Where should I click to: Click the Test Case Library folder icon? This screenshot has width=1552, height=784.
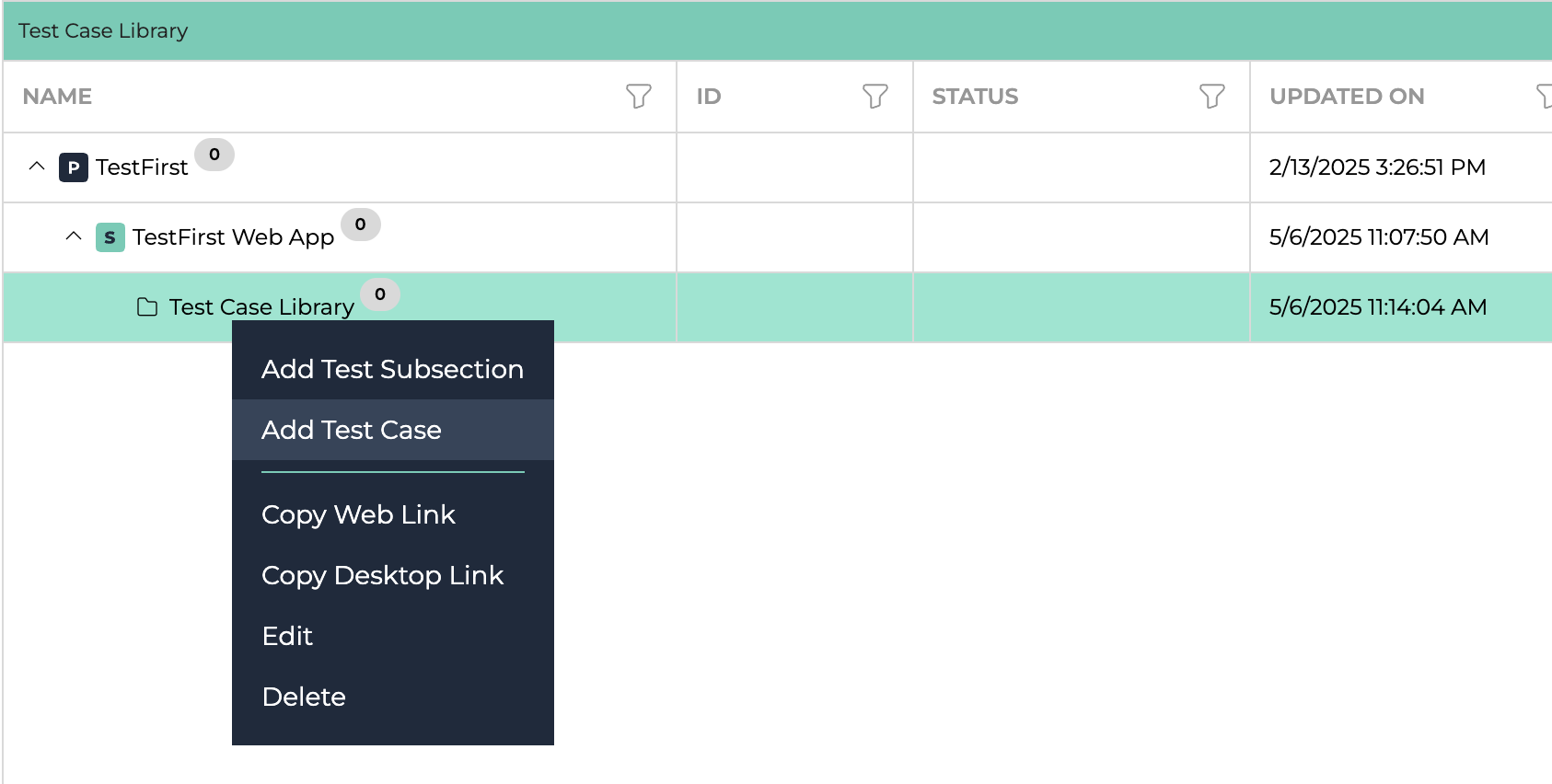[x=147, y=307]
